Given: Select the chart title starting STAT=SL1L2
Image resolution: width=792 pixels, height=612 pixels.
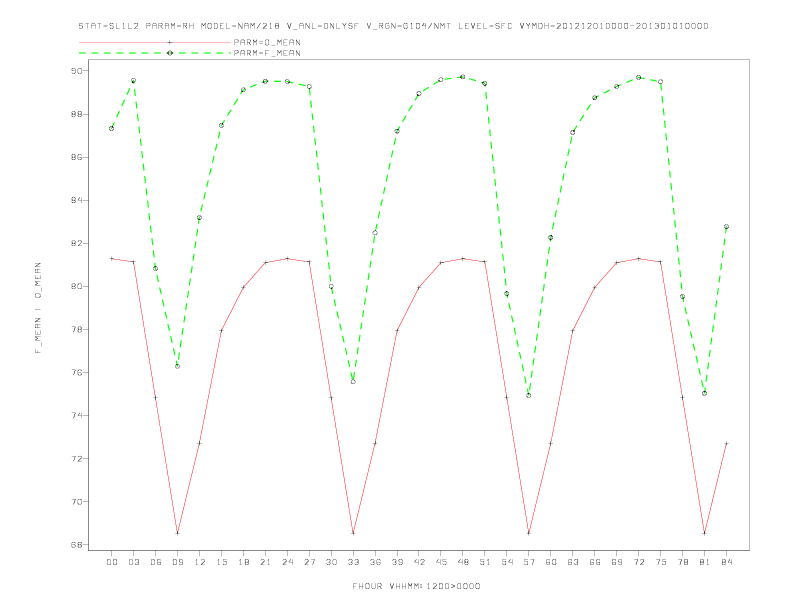Looking at the screenshot, I should pyautogui.click(x=393, y=26).
